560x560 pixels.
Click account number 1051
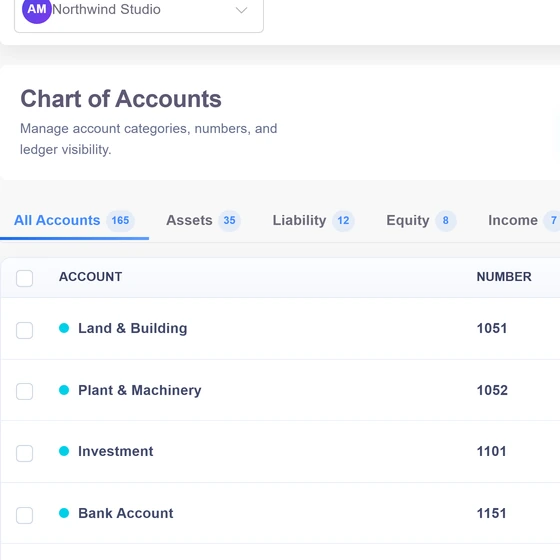(x=492, y=328)
